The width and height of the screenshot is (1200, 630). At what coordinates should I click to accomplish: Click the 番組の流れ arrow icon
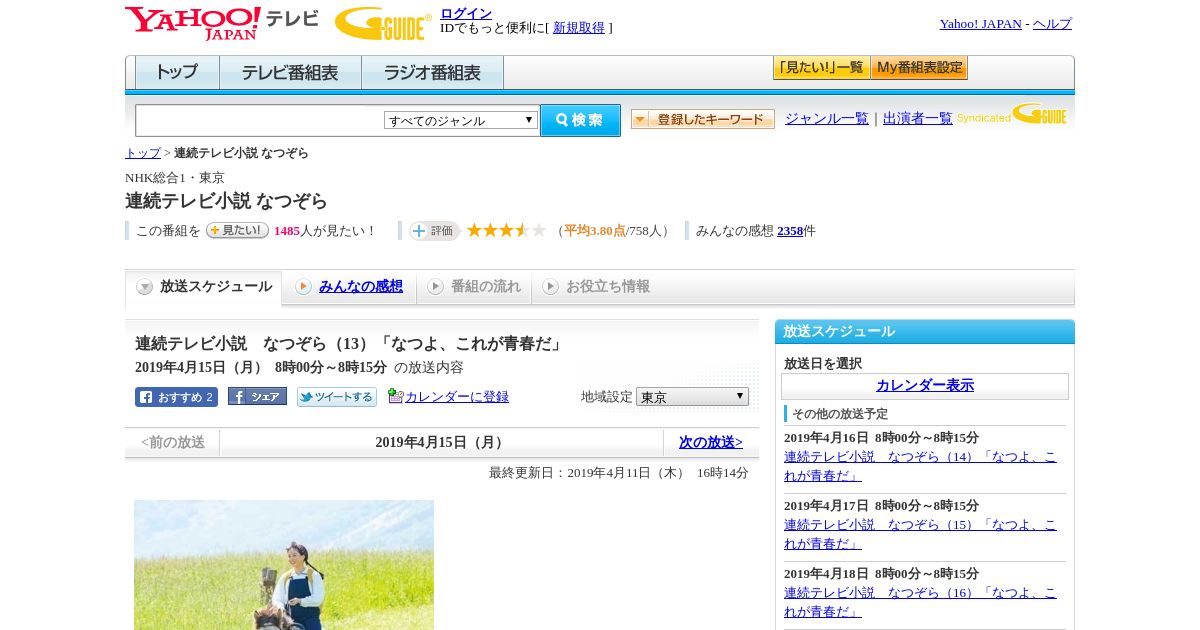click(x=435, y=287)
